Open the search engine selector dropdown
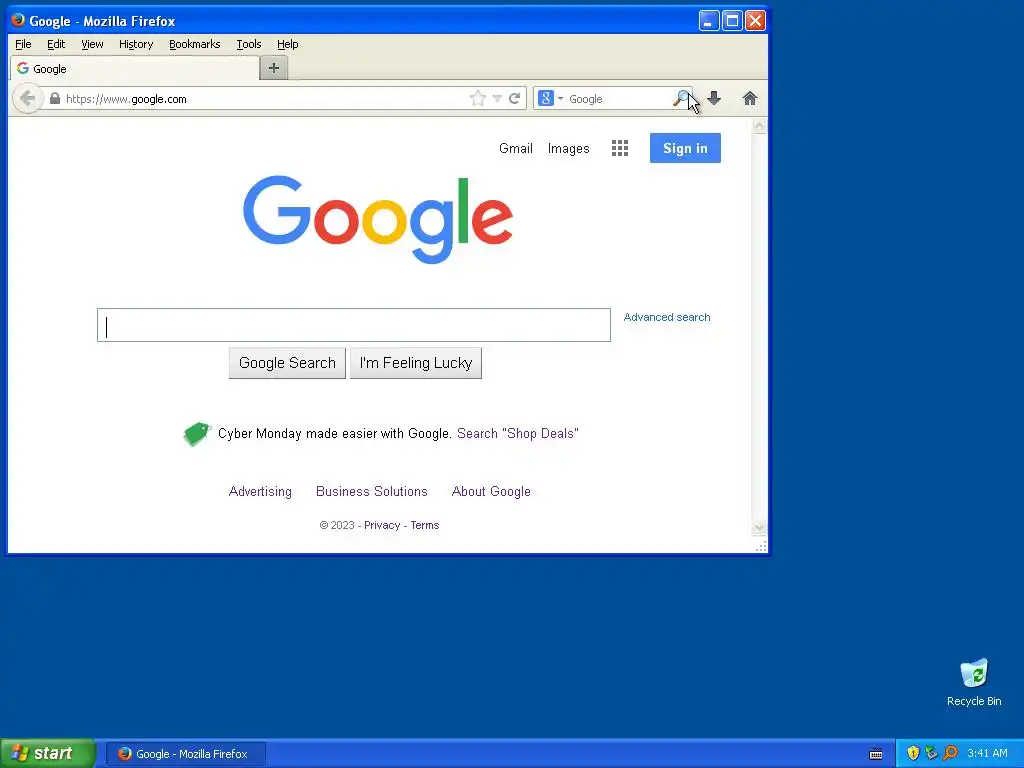Viewport: 1024px width, 768px height. [x=551, y=99]
